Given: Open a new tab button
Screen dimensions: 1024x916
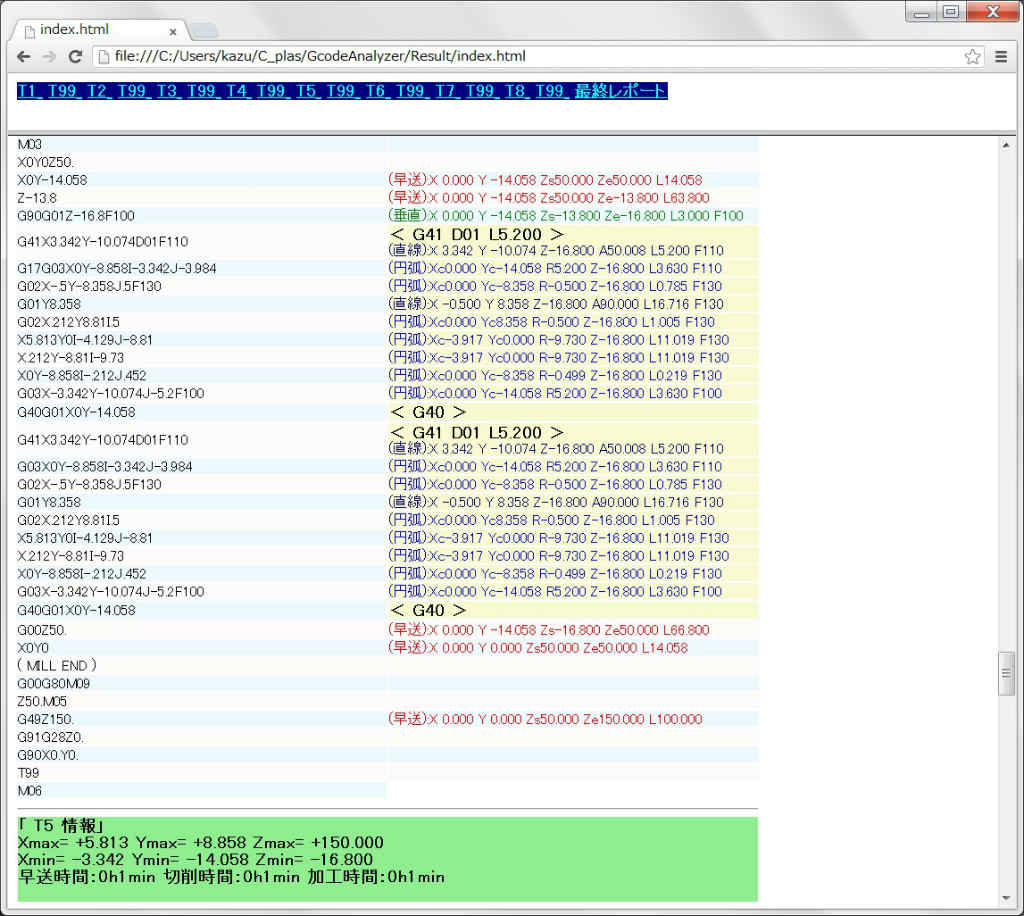Looking at the screenshot, I should coord(204,30).
